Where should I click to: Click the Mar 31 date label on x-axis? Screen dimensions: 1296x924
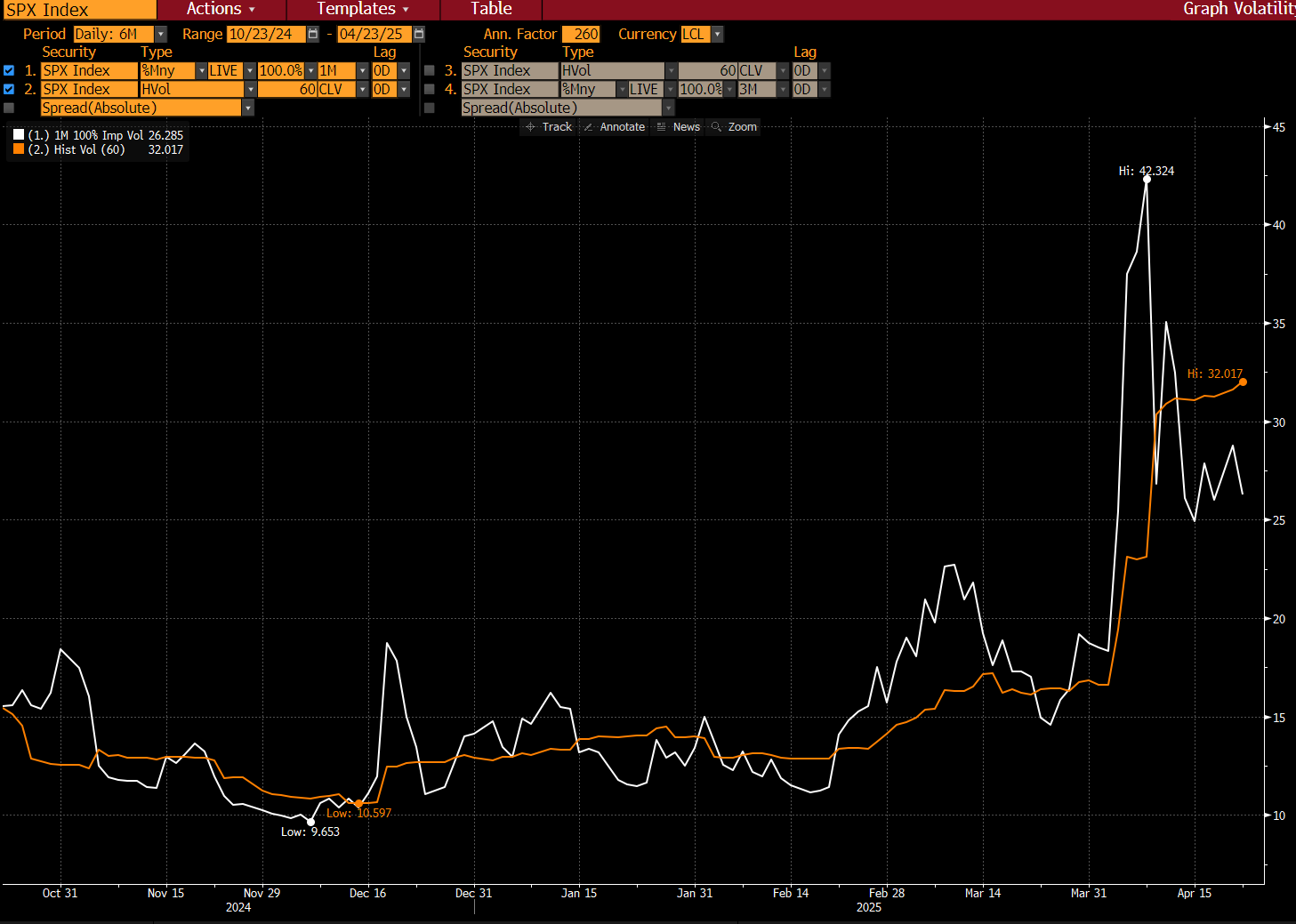tap(1089, 893)
